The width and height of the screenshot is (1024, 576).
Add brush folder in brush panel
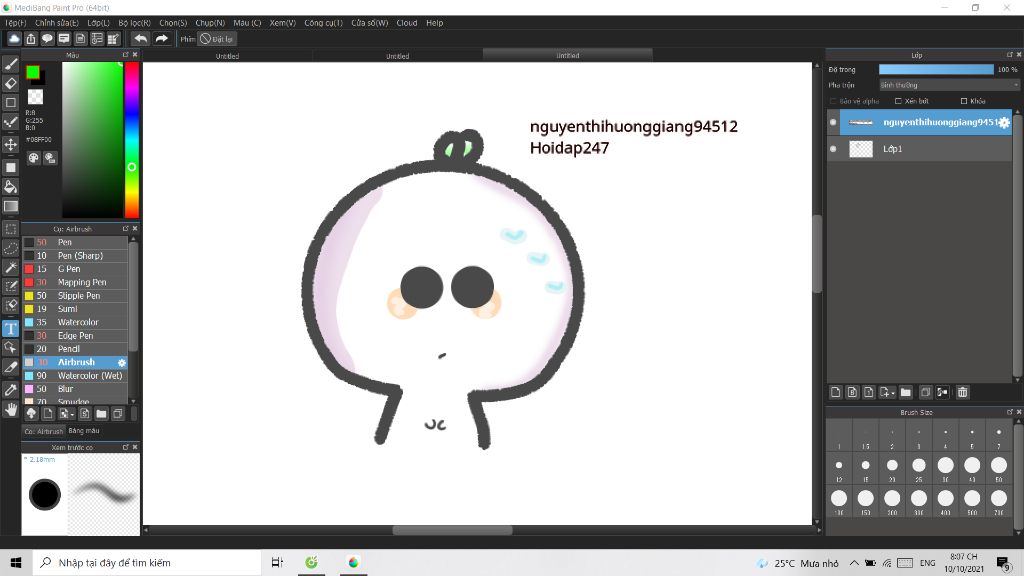tap(101, 413)
